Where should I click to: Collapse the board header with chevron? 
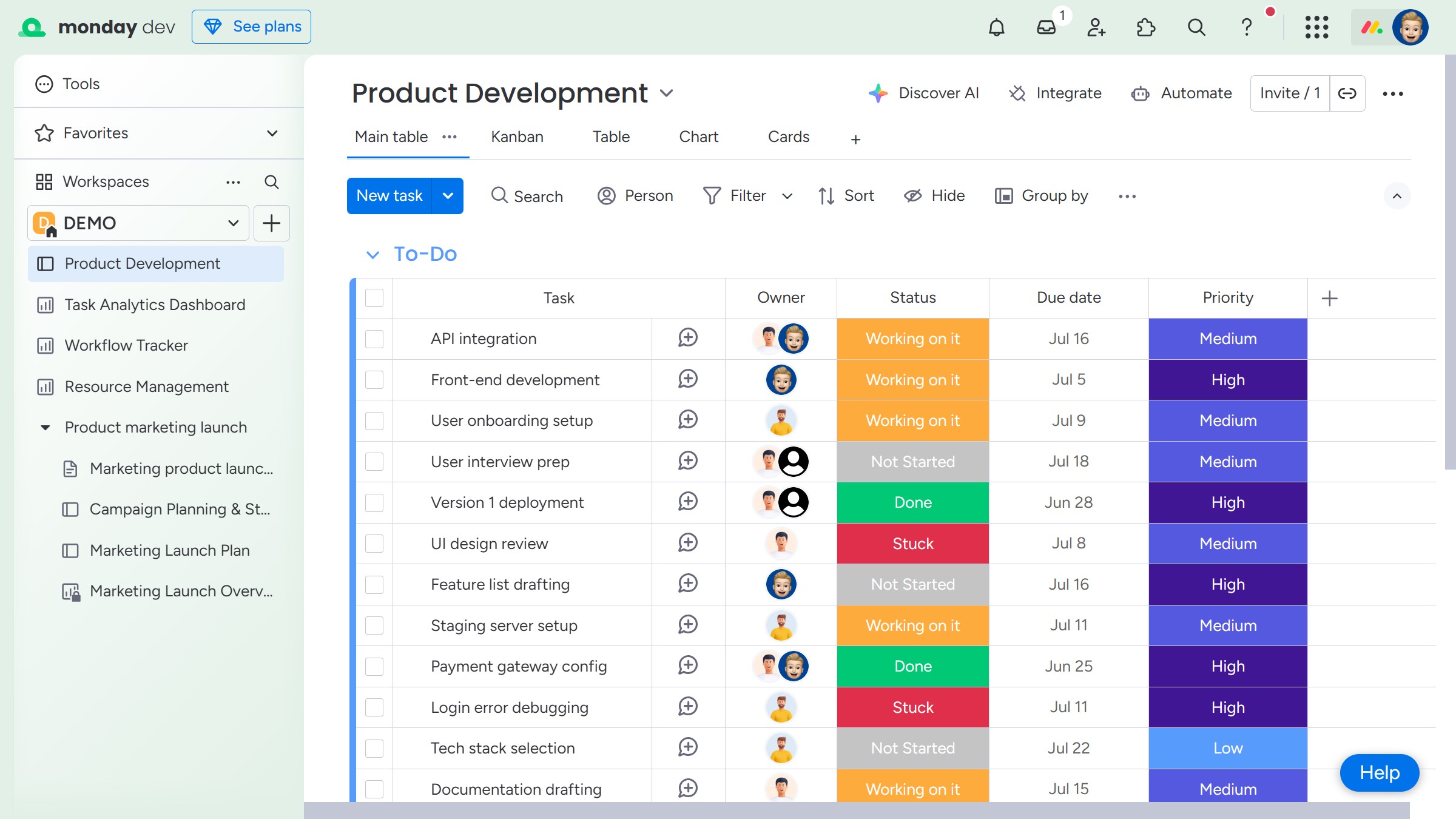(1397, 196)
